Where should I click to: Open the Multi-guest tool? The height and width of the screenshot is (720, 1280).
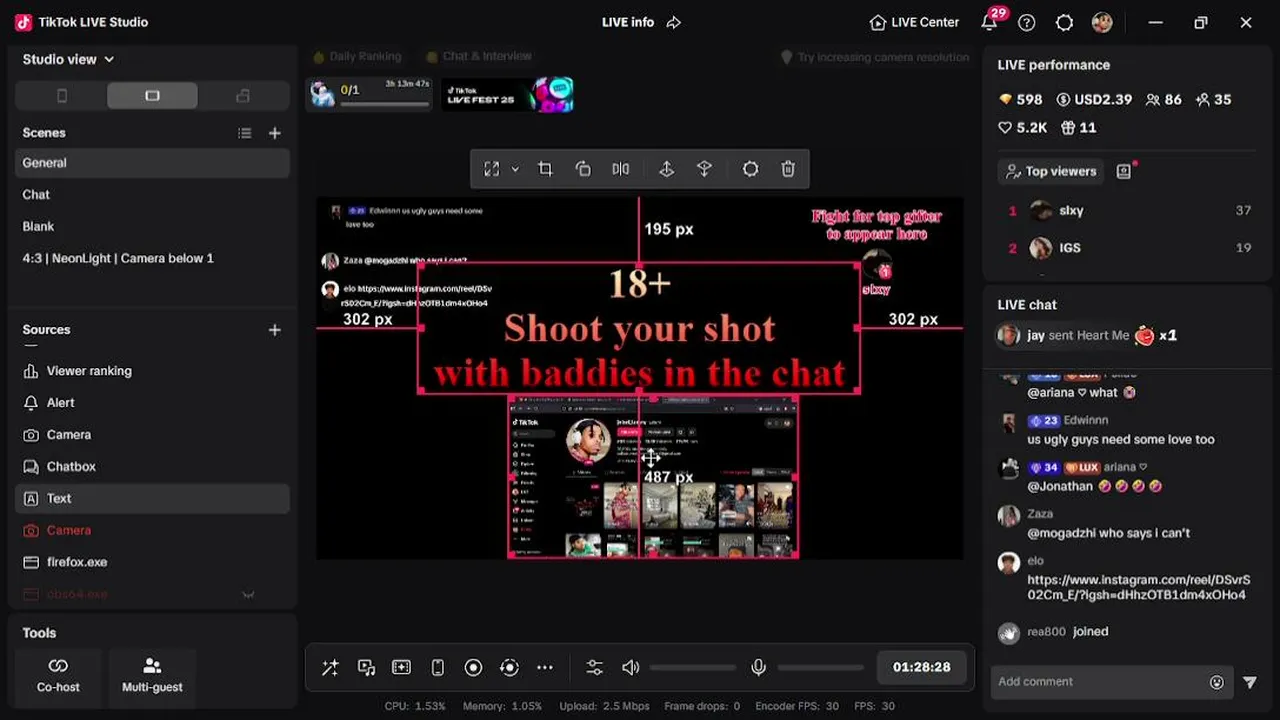[x=152, y=676]
